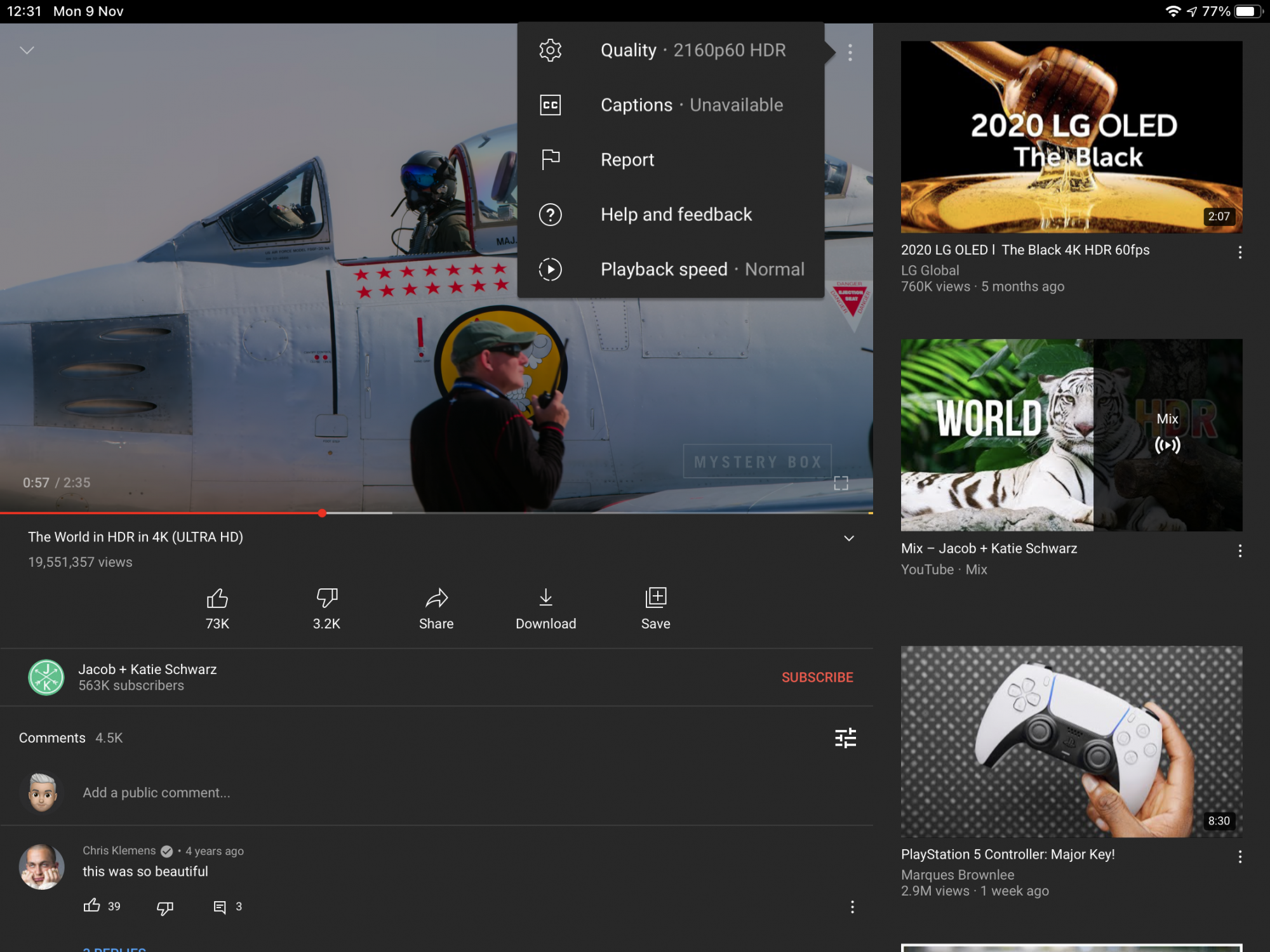This screenshot has width=1270, height=952.
Task: Like the video with thumbs up icon
Action: (x=217, y=598)
